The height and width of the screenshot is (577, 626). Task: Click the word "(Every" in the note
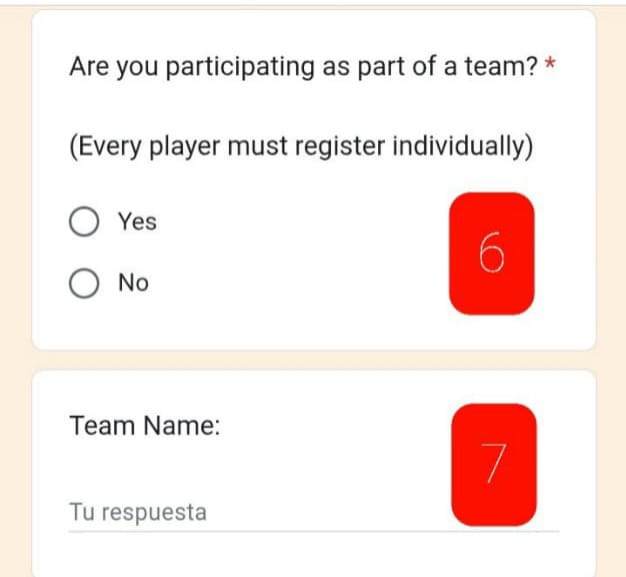(x=105, y=148)
